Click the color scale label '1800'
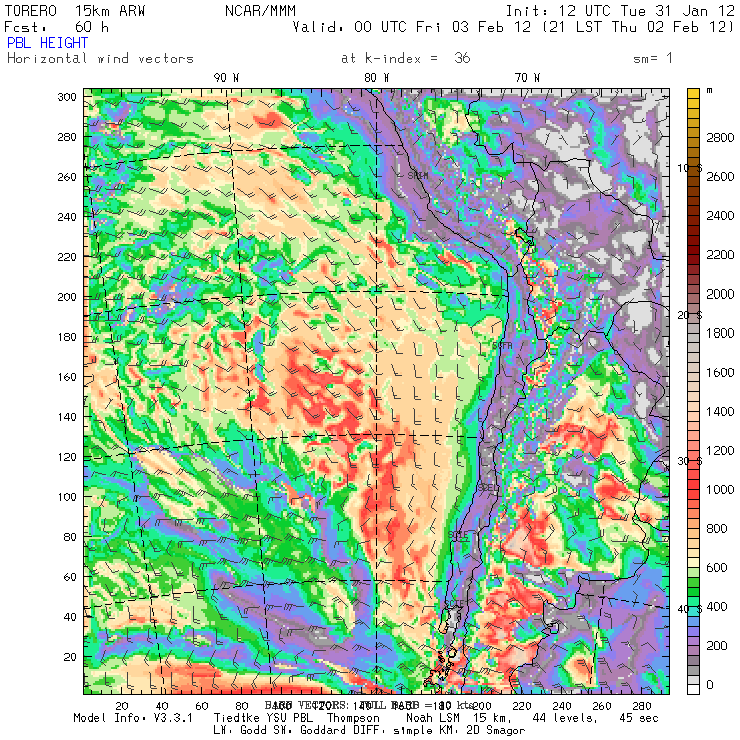The height and width of the screenshot is (740, 740). (x=720, y=334)
